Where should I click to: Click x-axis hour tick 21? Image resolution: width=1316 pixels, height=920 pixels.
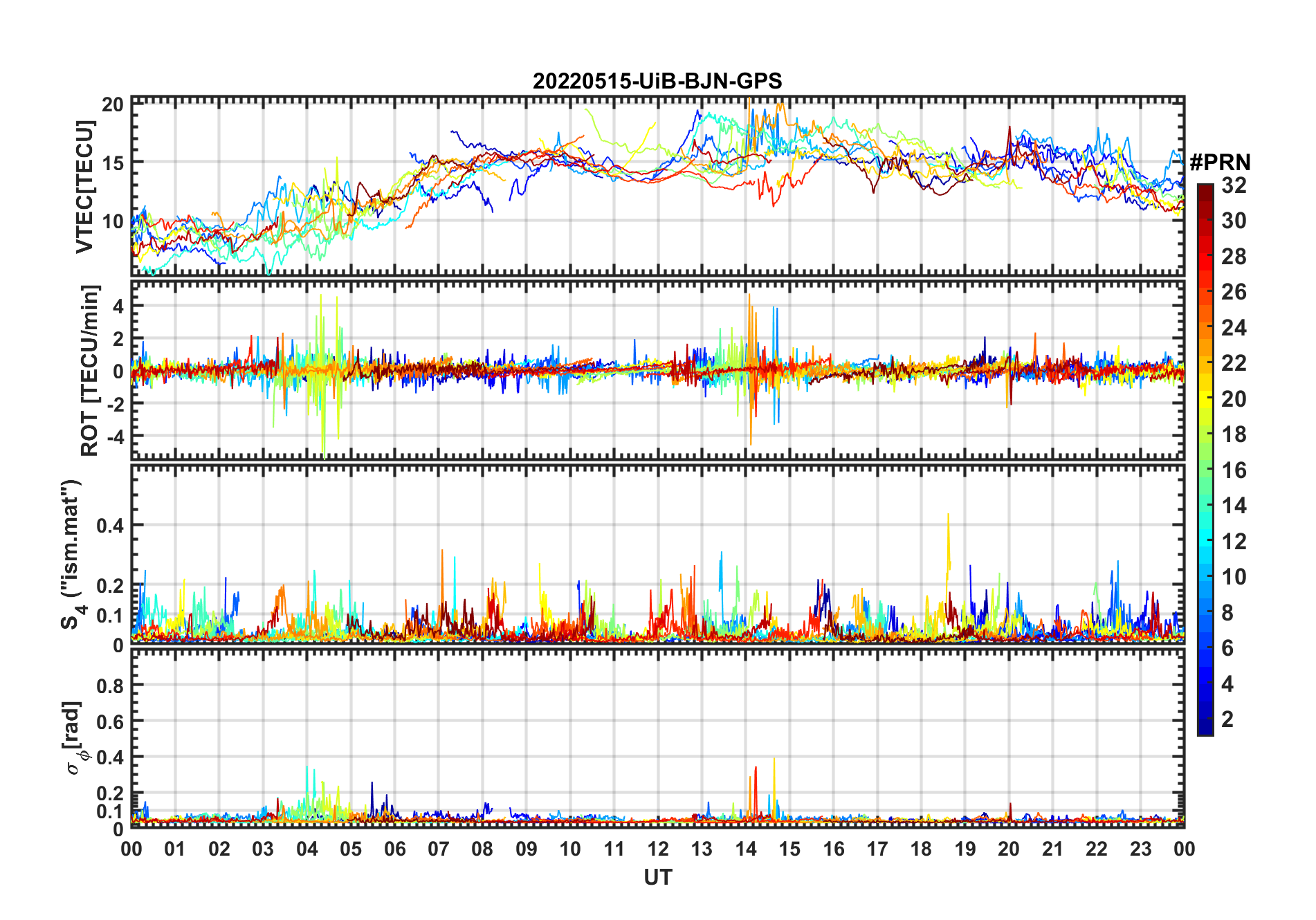point(1053,849)
